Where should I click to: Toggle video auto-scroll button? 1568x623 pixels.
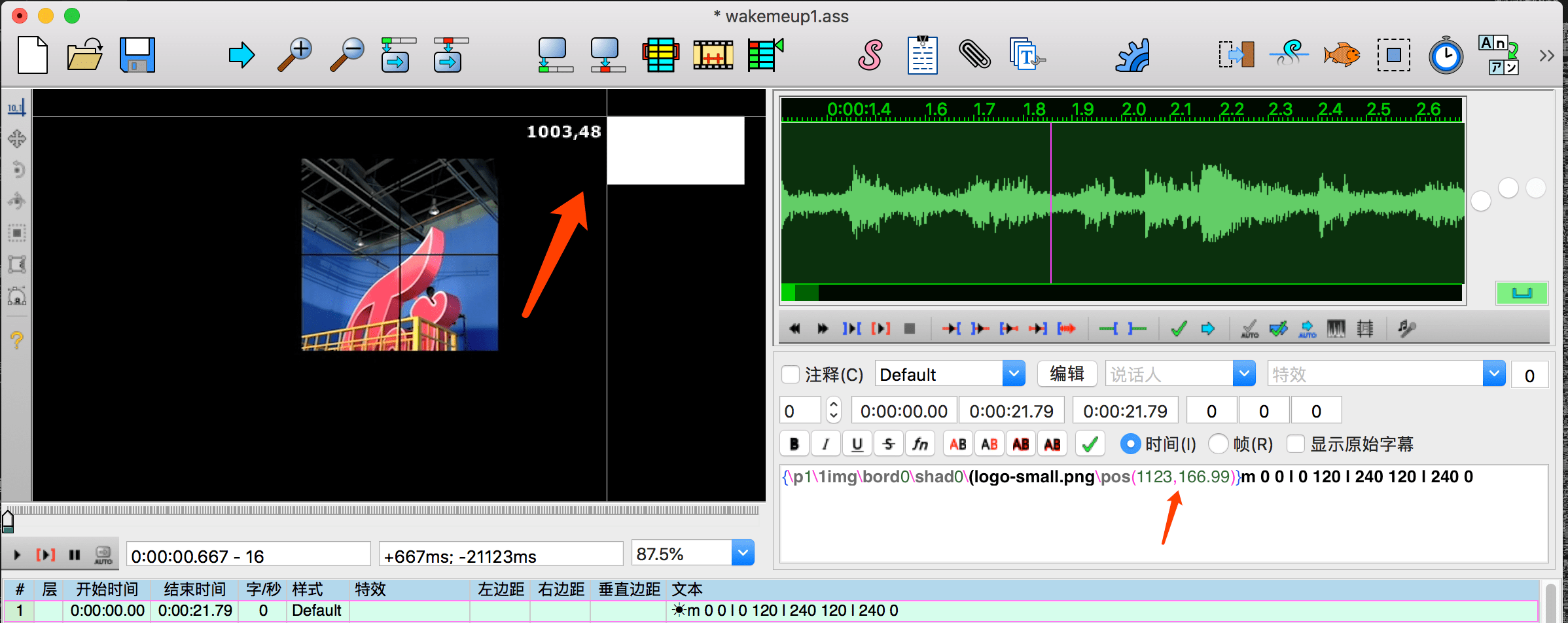[x=103, y=555]
